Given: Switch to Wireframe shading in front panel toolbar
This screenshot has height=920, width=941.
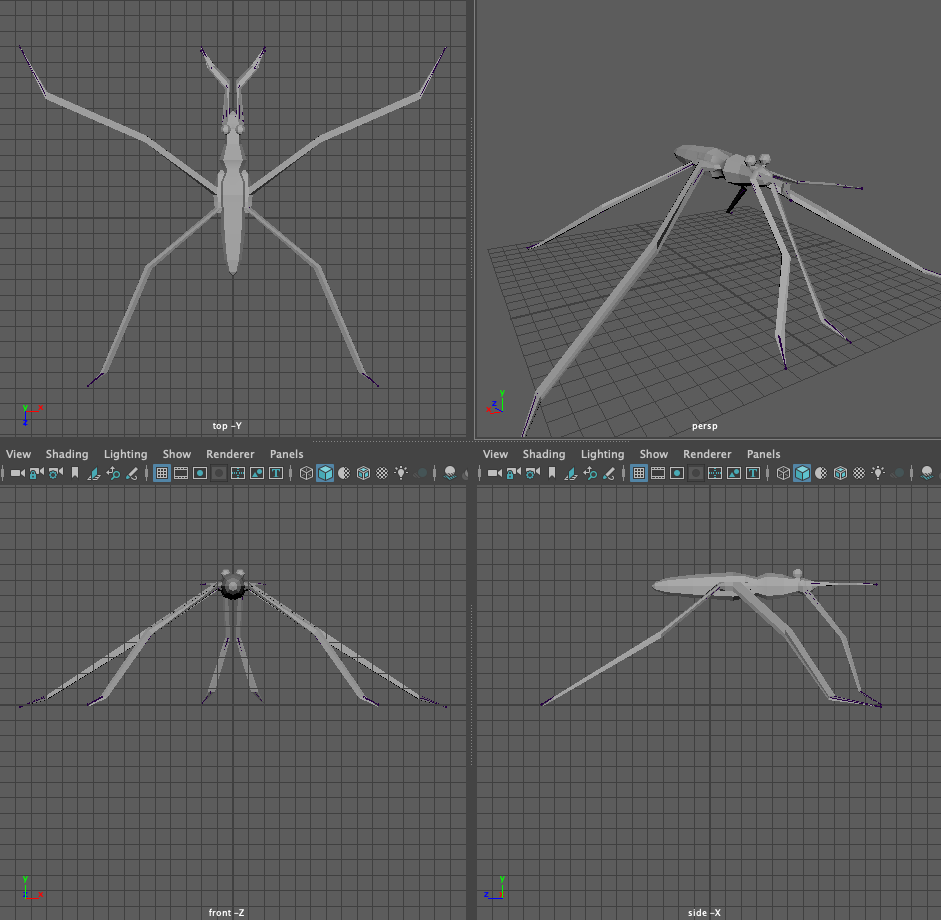Looking at the screenshot, I should click(306, 474).
